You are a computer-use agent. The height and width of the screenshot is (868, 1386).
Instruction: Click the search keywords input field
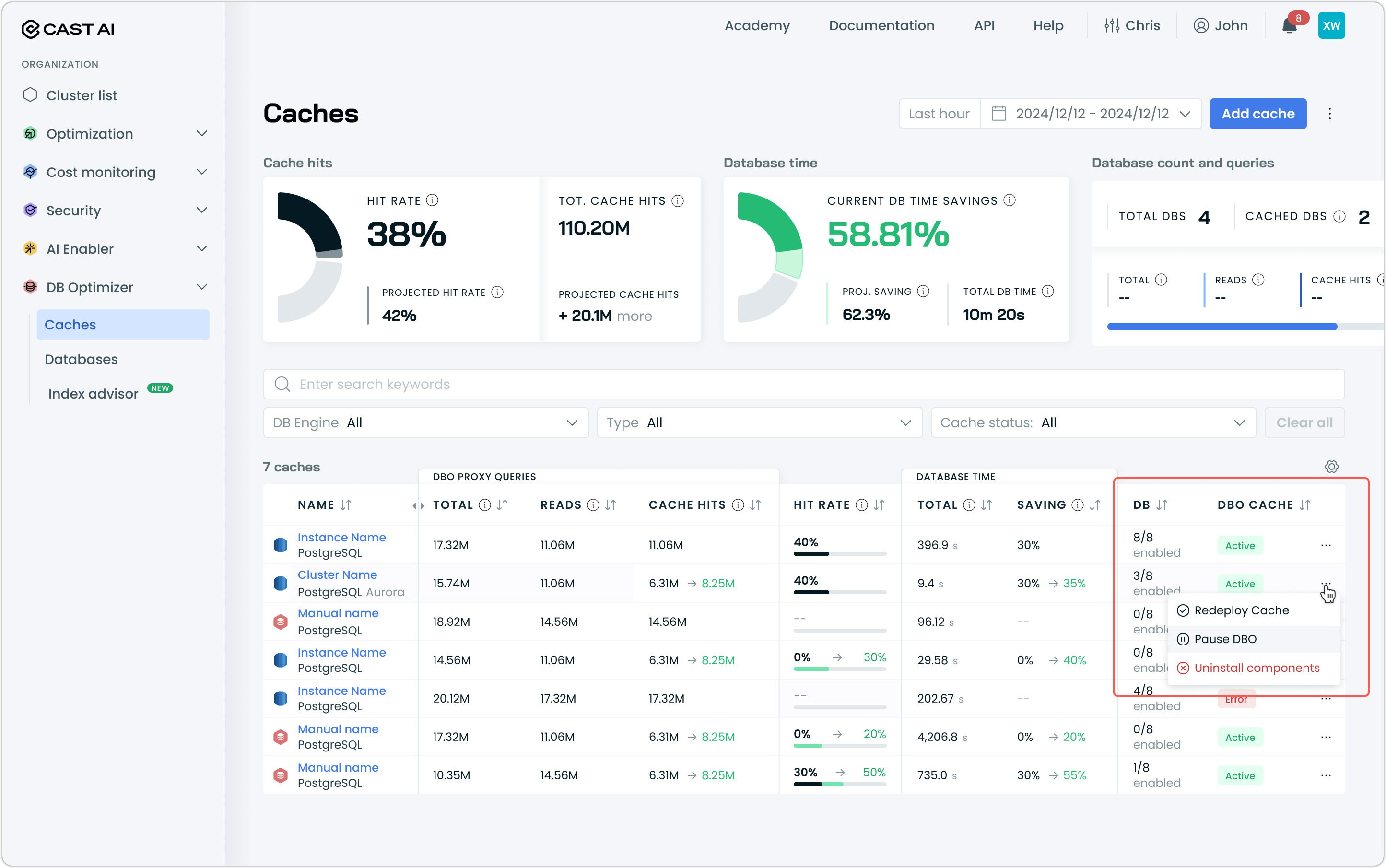tap(804, 384)
